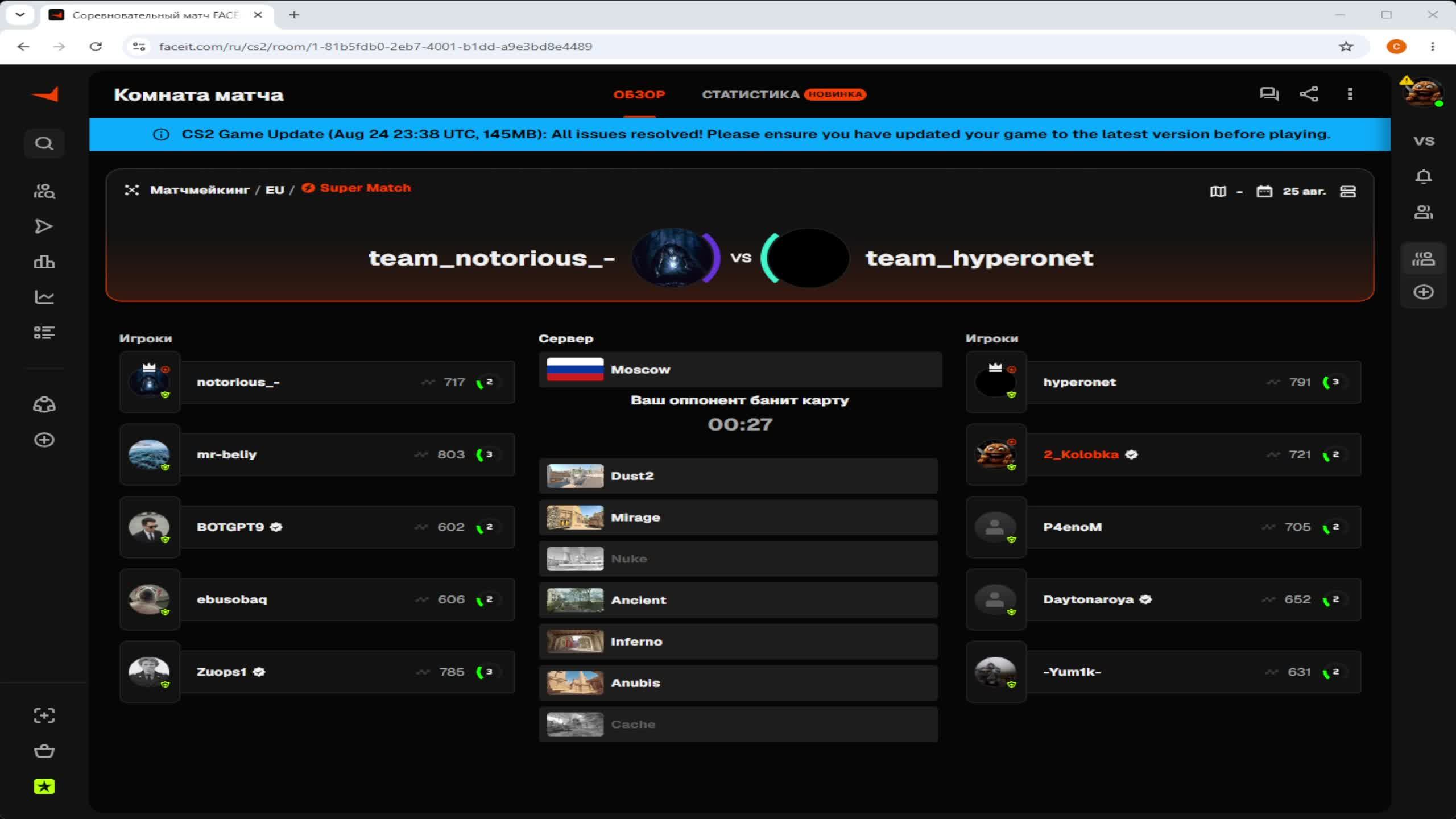Image resolution: width=1456 pixels, height=819 pixels.
Task: Click the add plus circle in left sidebar
Action: point(44,440)
